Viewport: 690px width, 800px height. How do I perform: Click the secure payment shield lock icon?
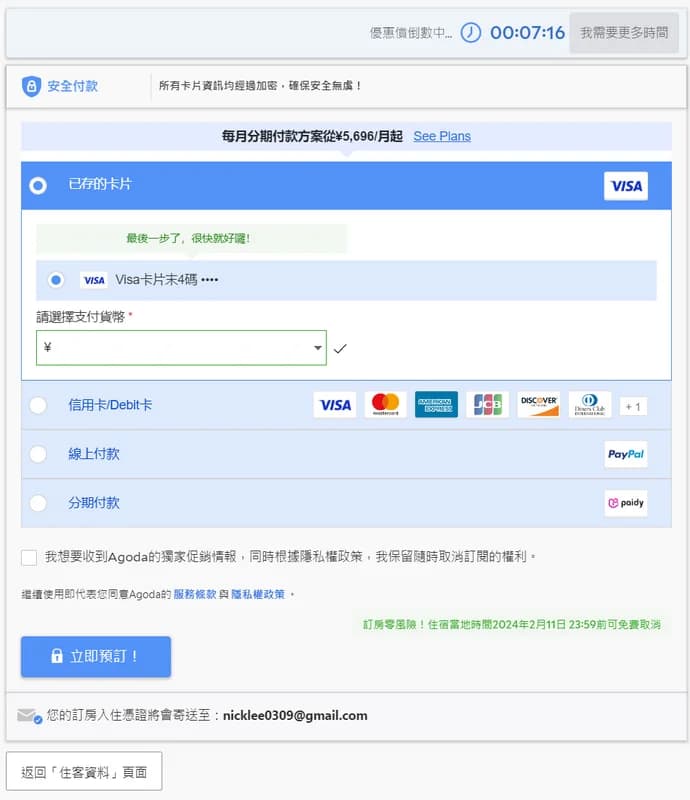click(x=31, y=86)
